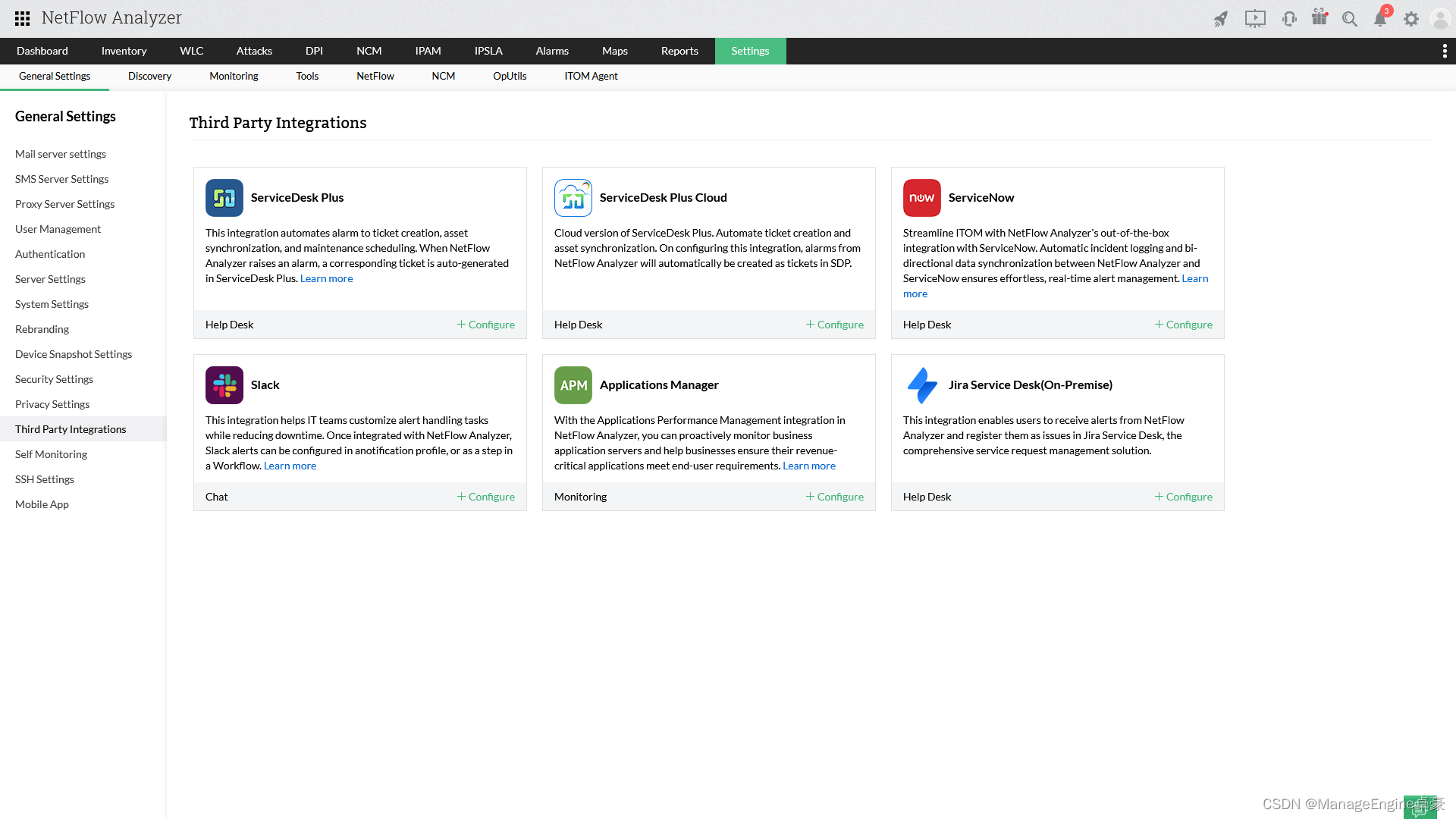Viewport: 1456px width, 819px height.
Task: Open Proxy Server Settings
Action: click(65, 204)
